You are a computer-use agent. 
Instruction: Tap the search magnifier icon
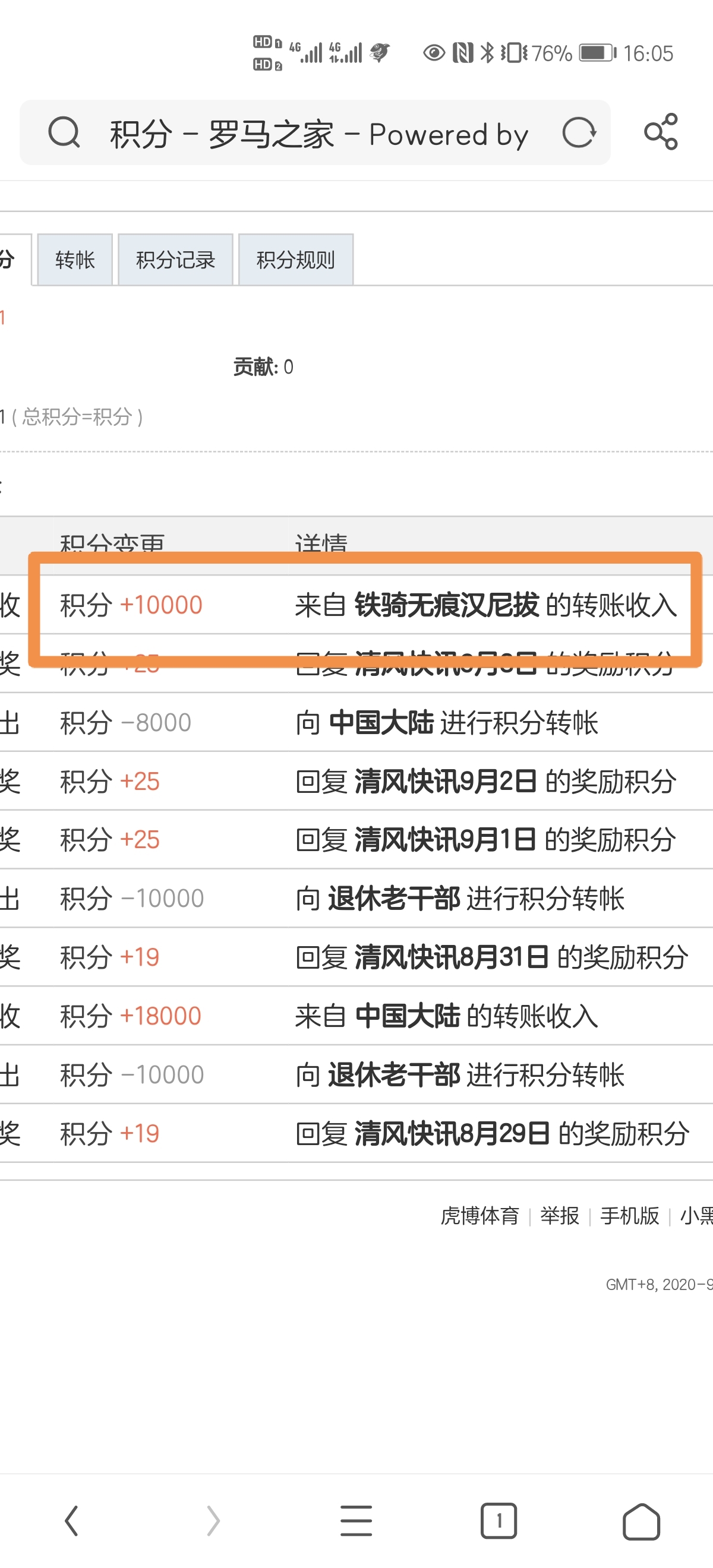click(64, 132)
